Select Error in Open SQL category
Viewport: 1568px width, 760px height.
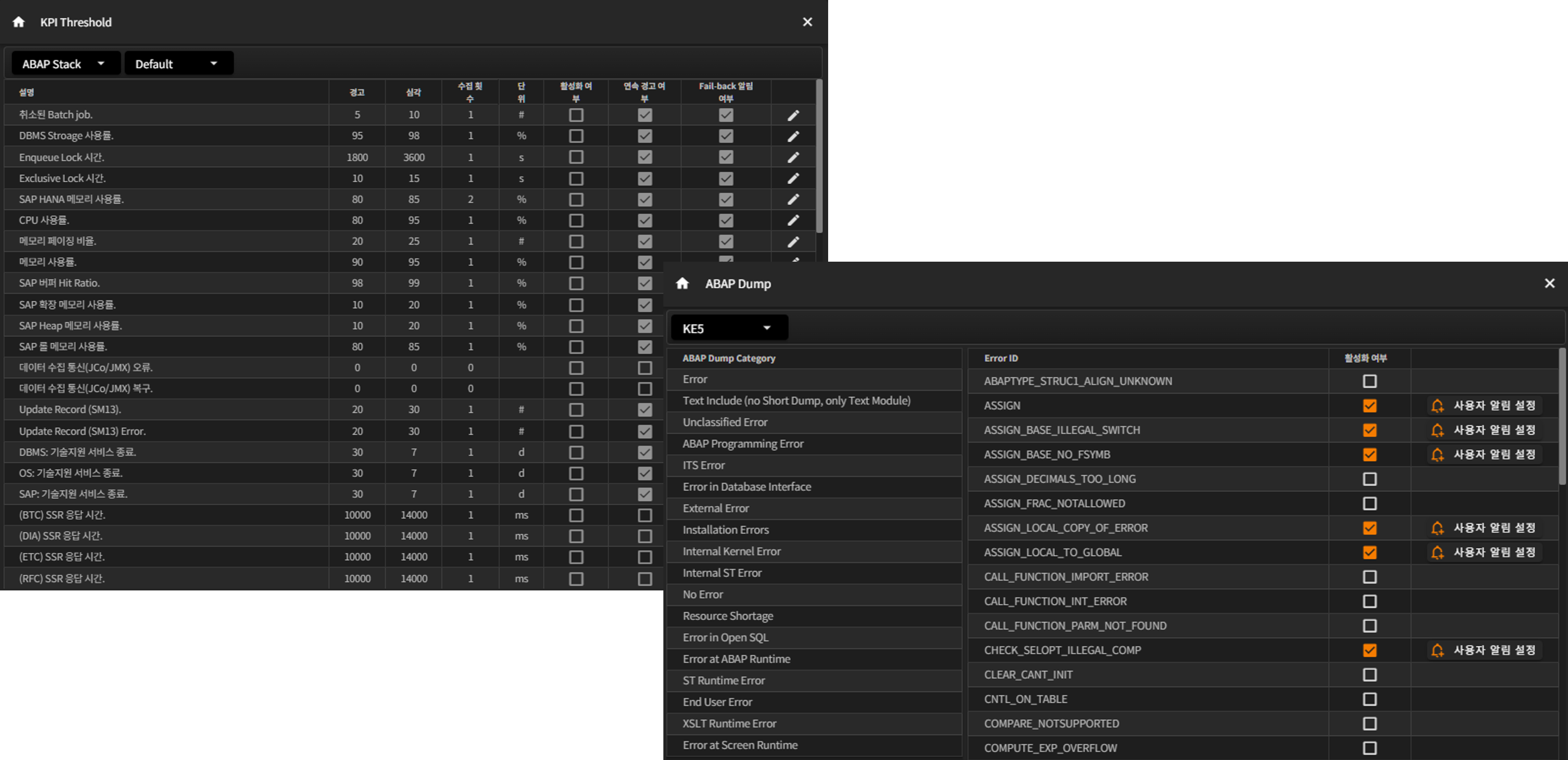tap(814, 638)
